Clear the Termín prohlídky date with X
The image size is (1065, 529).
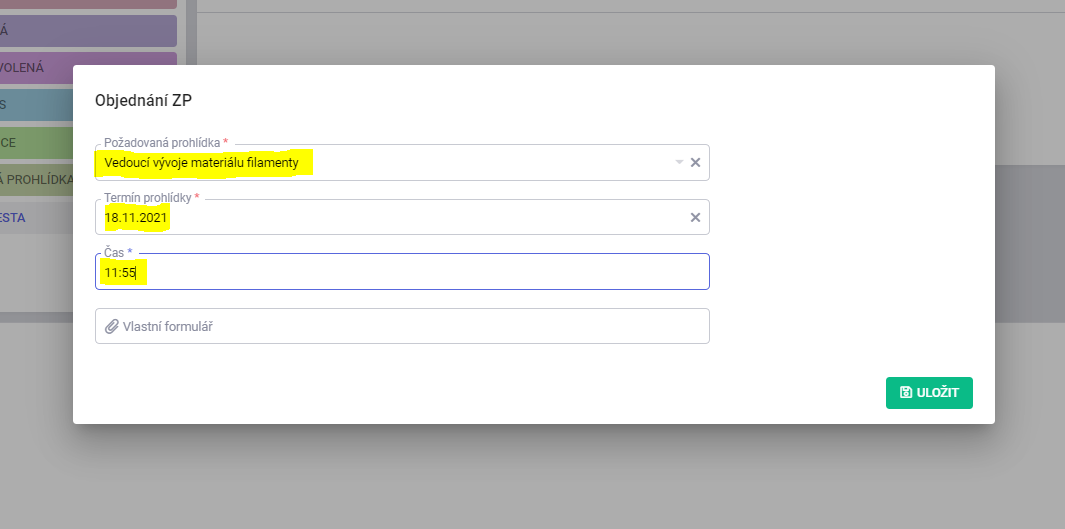click(696, 217)
